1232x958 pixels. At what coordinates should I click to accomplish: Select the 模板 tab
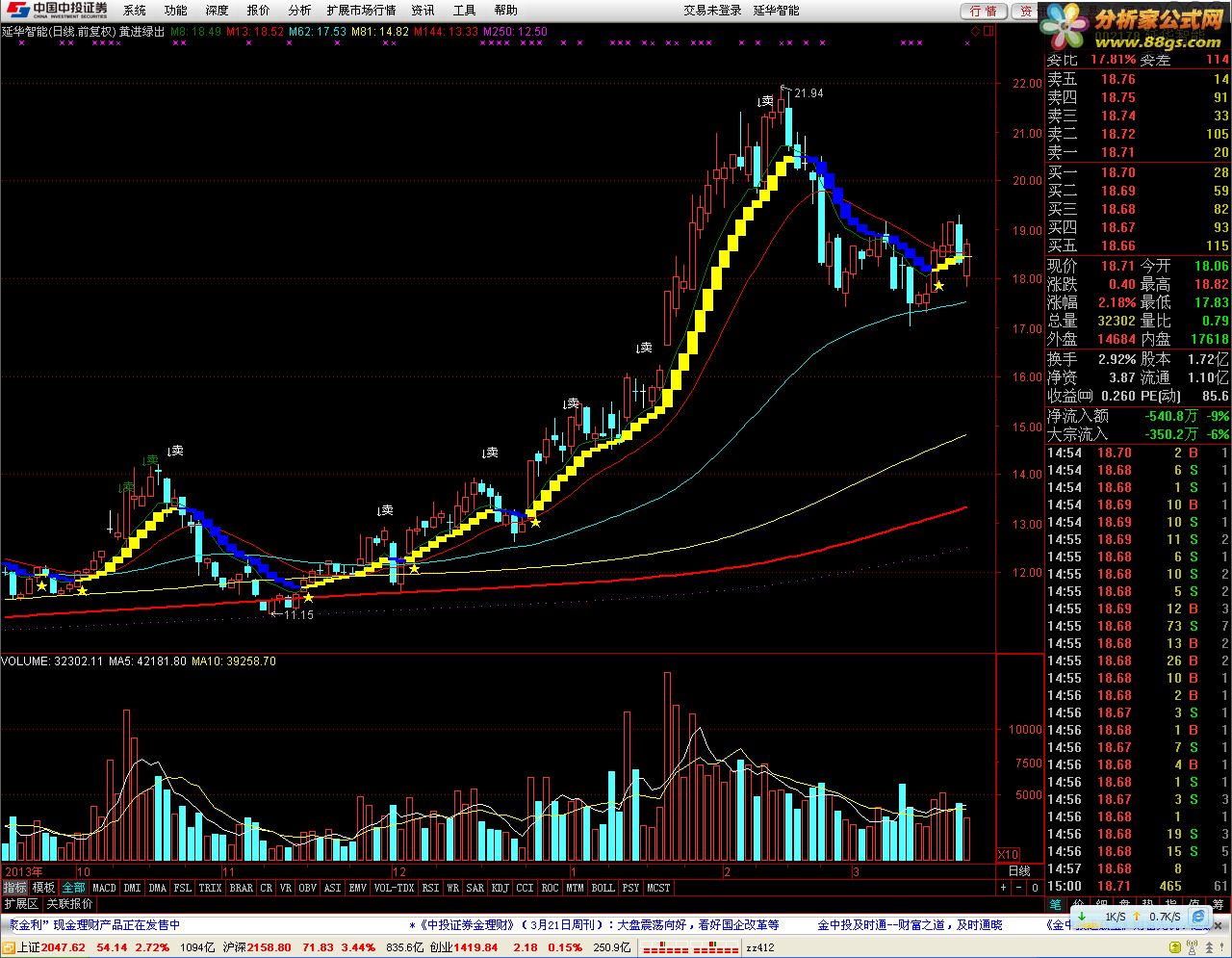coord(43,888)
